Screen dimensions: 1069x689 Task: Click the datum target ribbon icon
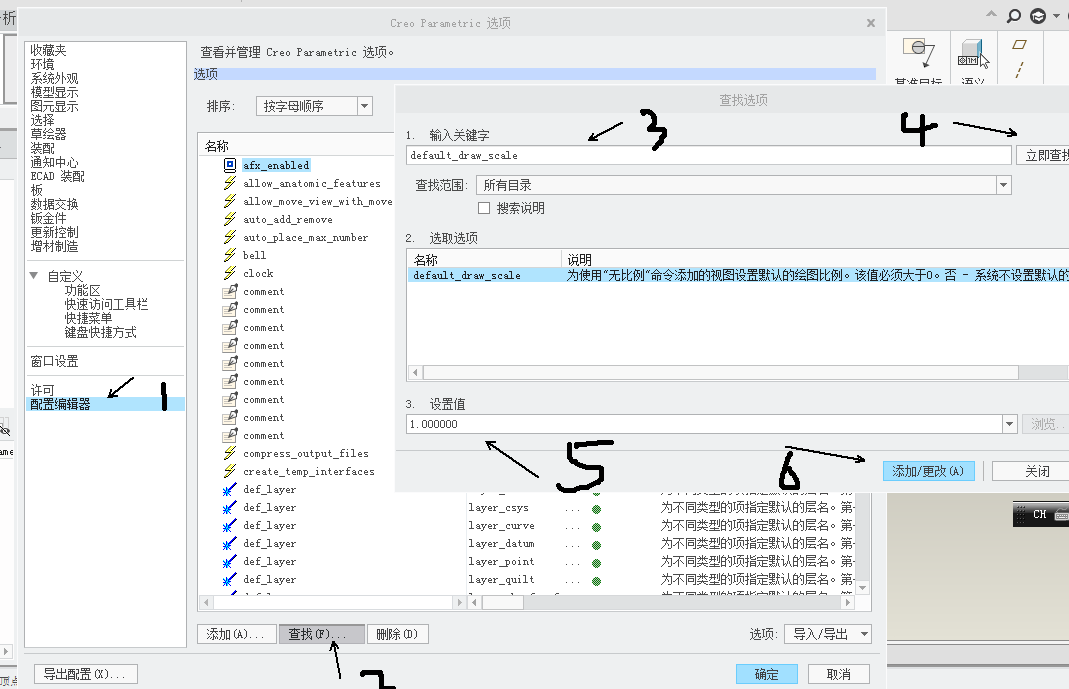pyautogui.click(x=919, y=52)
